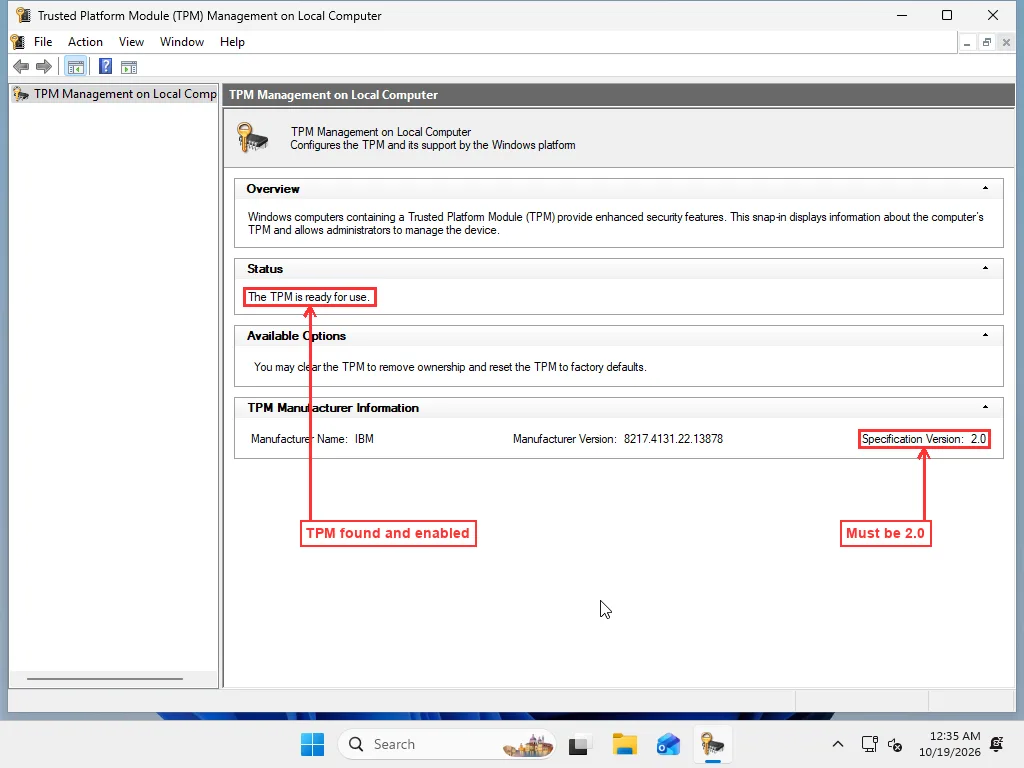Click the MMC console icon beside File menu

click(18, 42)
